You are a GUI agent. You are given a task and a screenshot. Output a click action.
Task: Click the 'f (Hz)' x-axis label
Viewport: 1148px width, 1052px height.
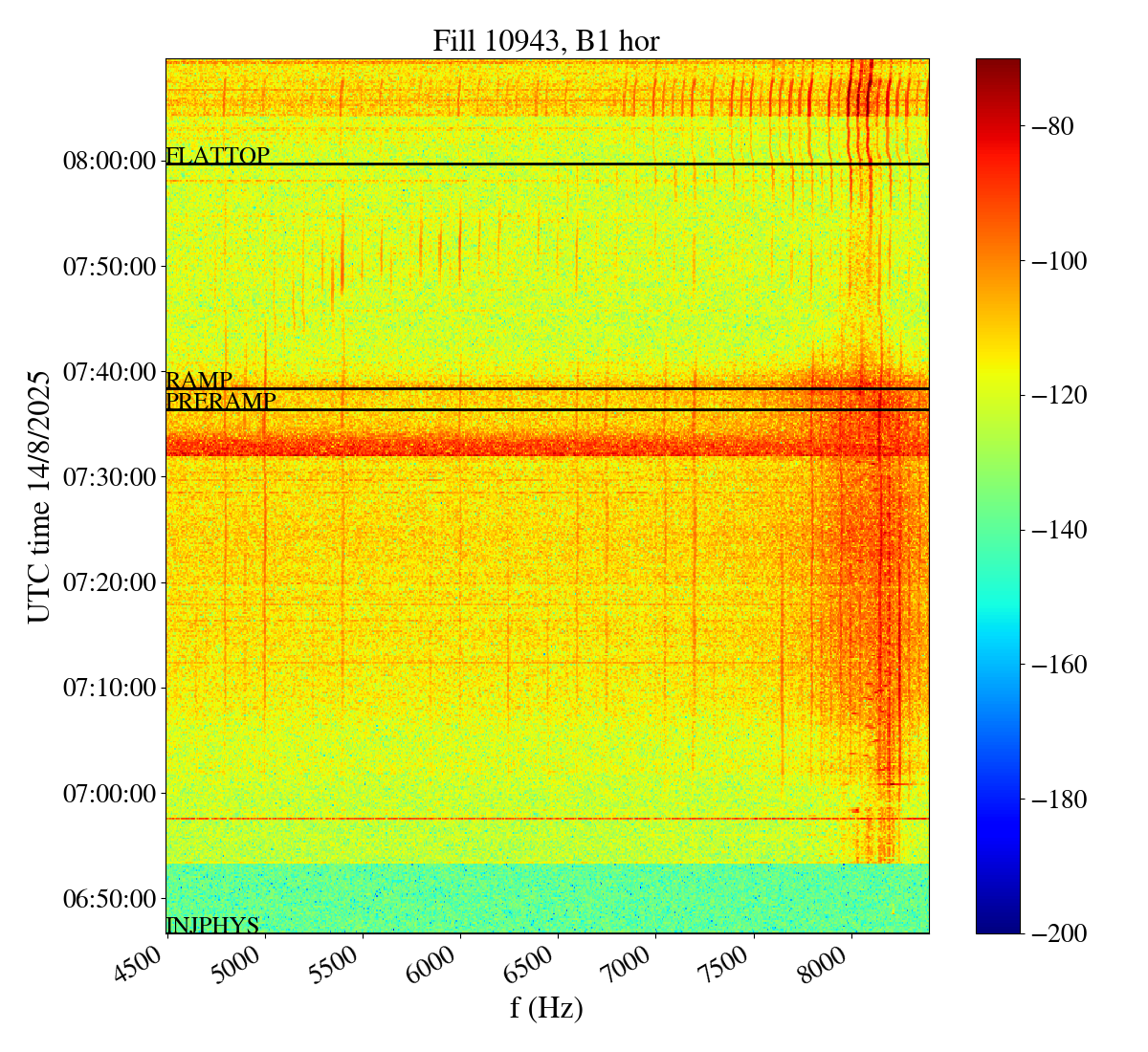[546, 1008]
